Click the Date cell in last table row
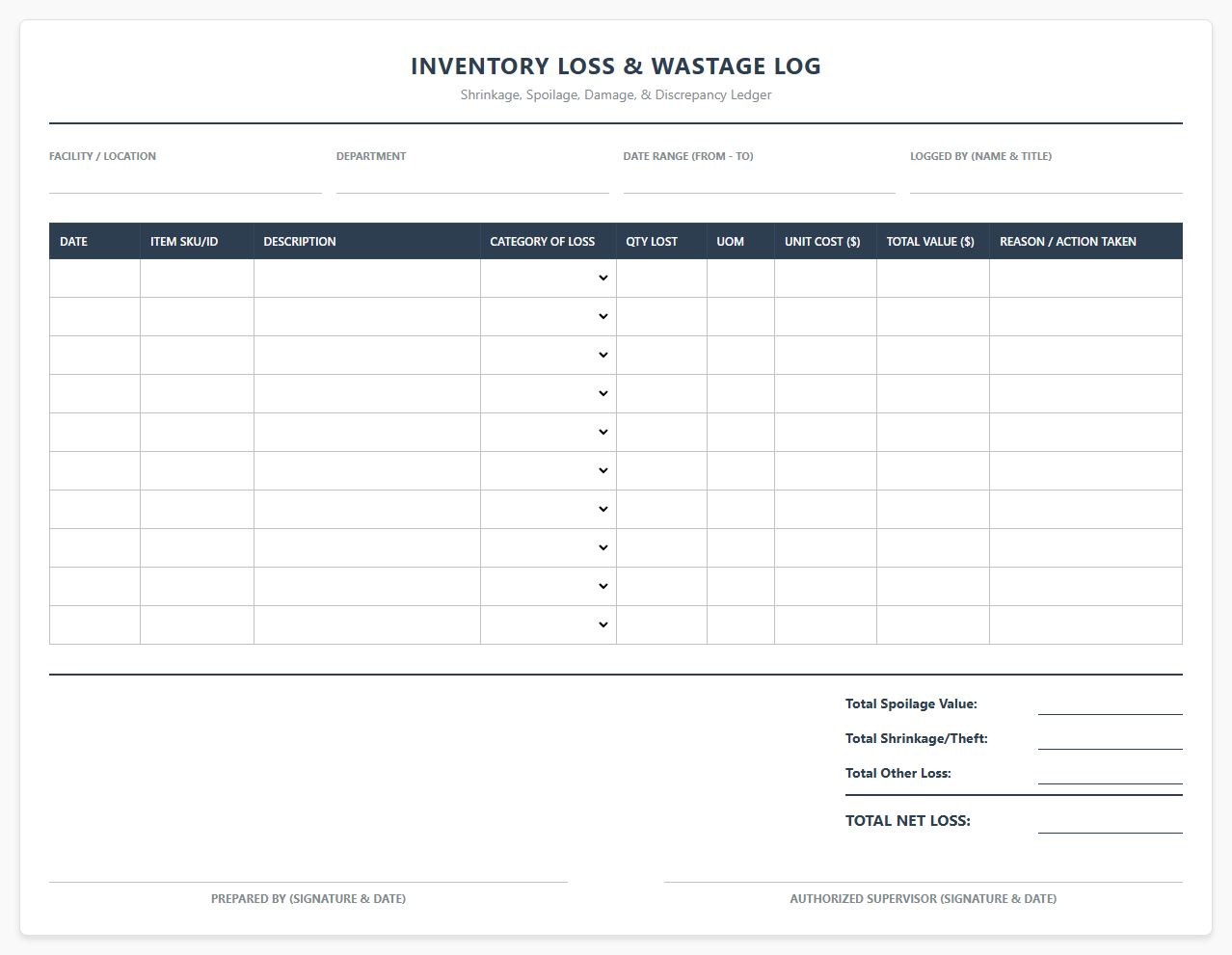The height and width of the screenshot is (955, 1232). (x=95, y=625)
